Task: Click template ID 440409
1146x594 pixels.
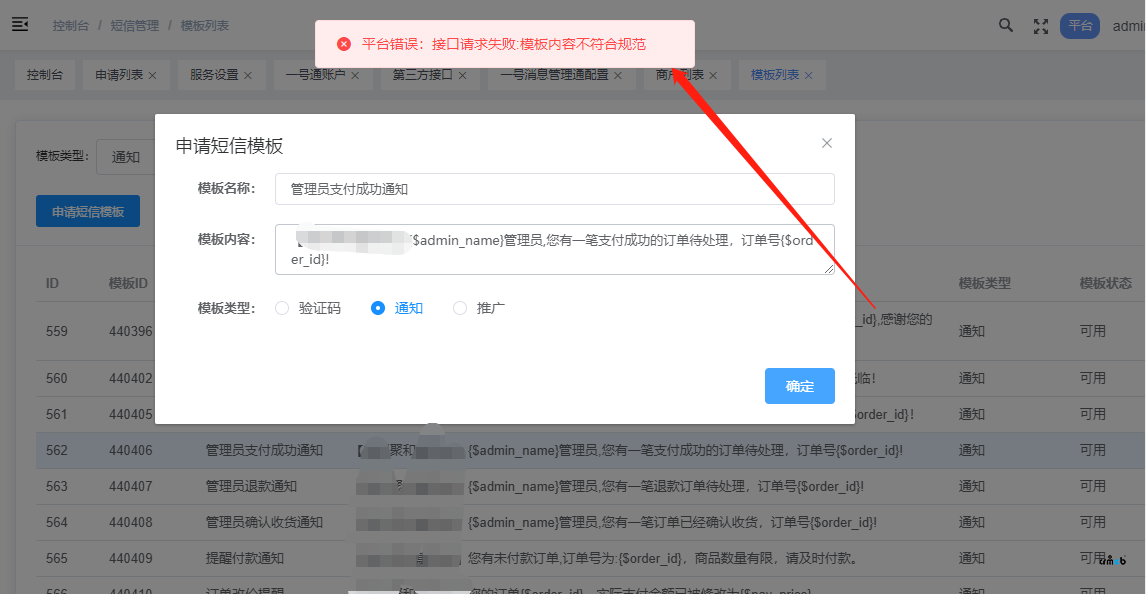Action: (131, 558)
